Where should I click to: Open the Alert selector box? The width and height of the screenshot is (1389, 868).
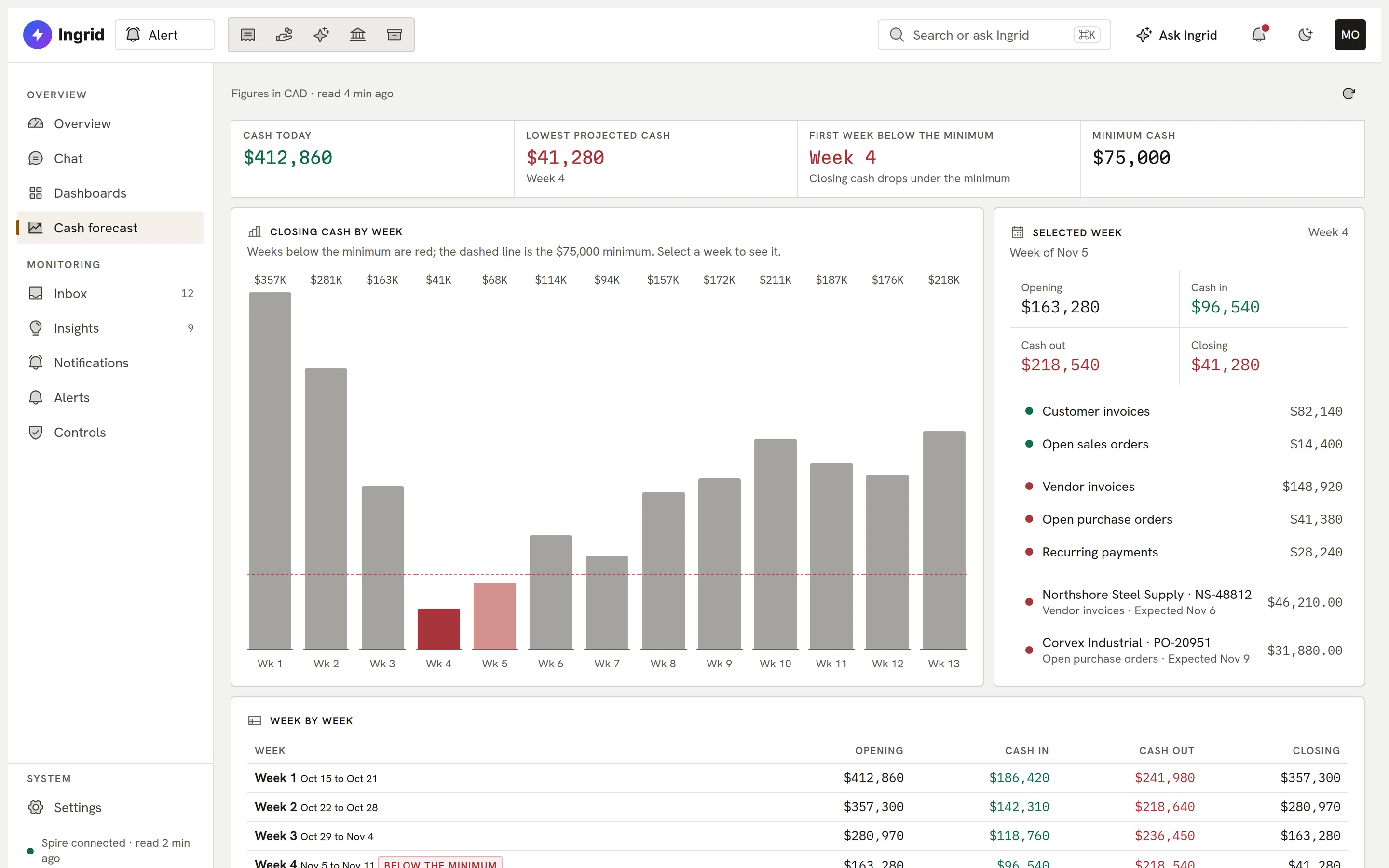pyautogui.click(x=165, y=35)
